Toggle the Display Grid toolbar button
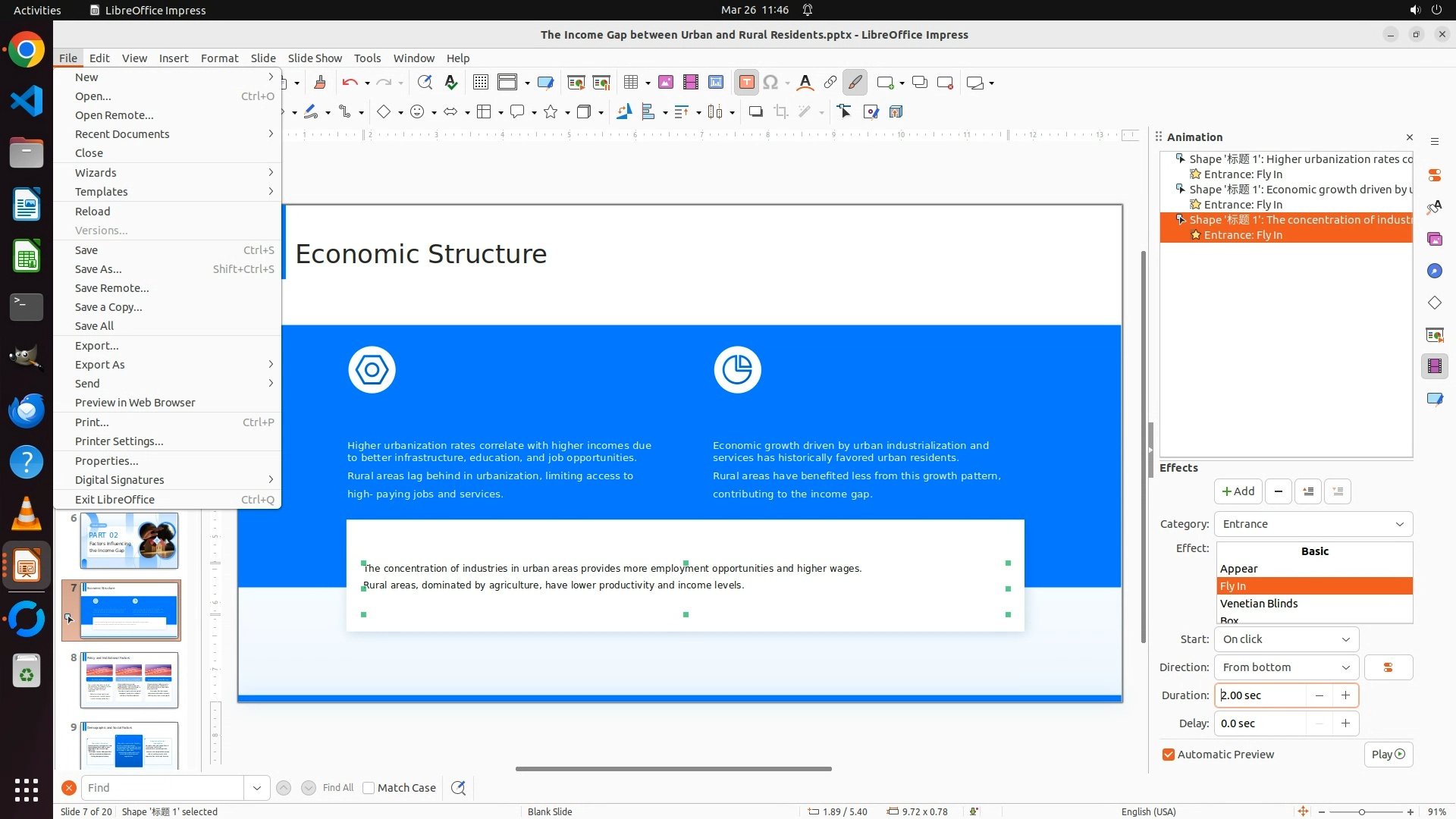The height and width of the screenshot is (819, 1456). [480, 83]
